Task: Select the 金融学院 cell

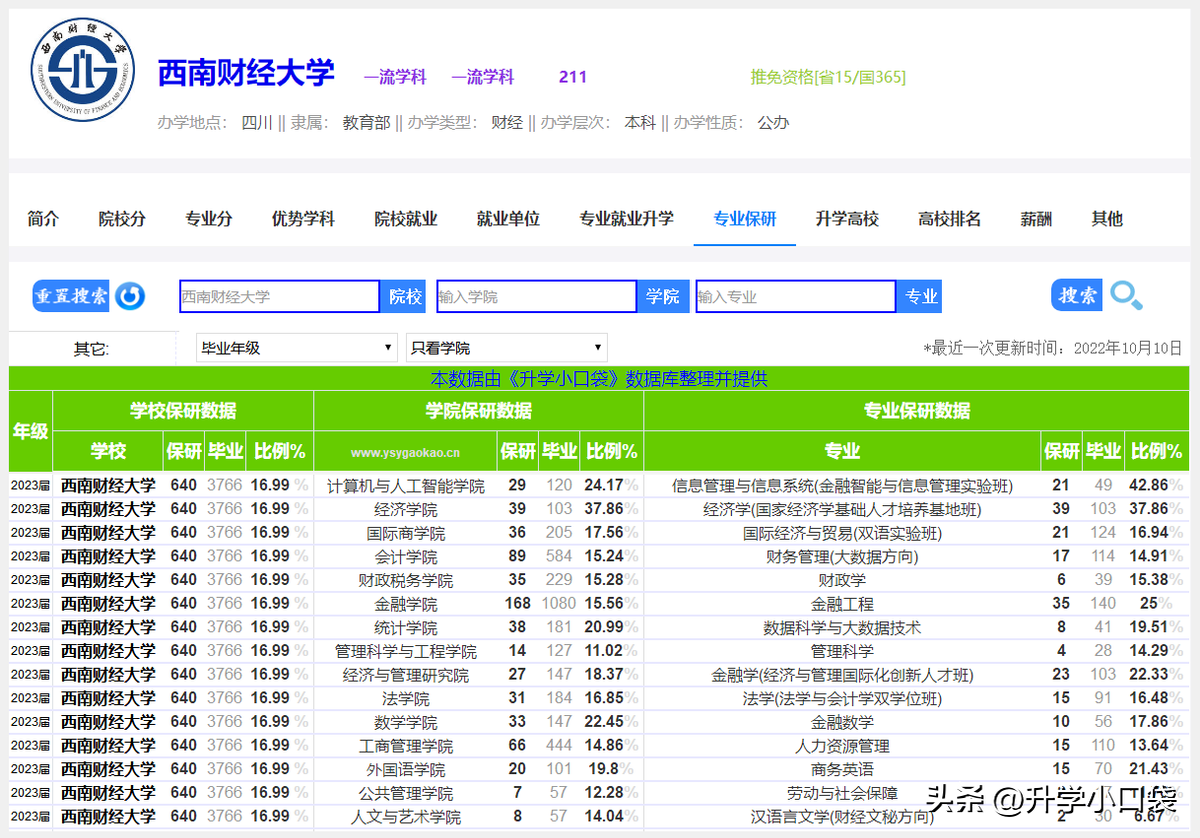Action: 406,604
